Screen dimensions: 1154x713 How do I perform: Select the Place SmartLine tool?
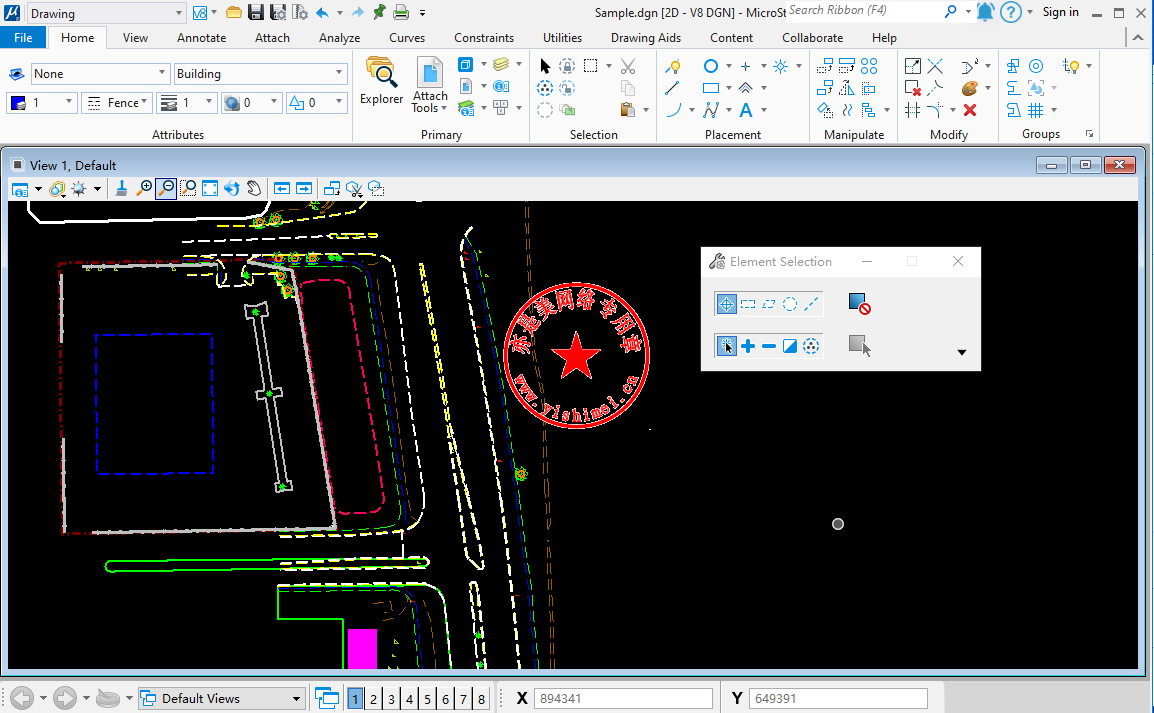673,66
